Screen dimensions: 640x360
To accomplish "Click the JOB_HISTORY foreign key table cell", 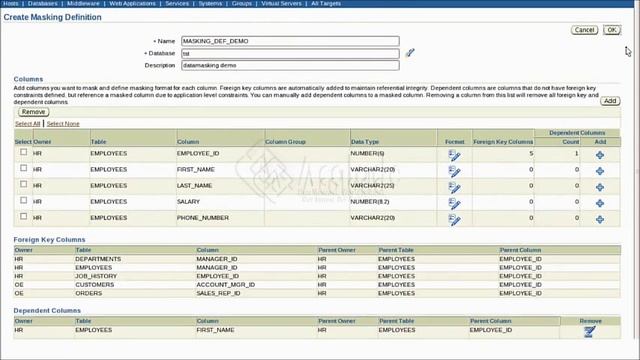I will click(x=96, y=276).
